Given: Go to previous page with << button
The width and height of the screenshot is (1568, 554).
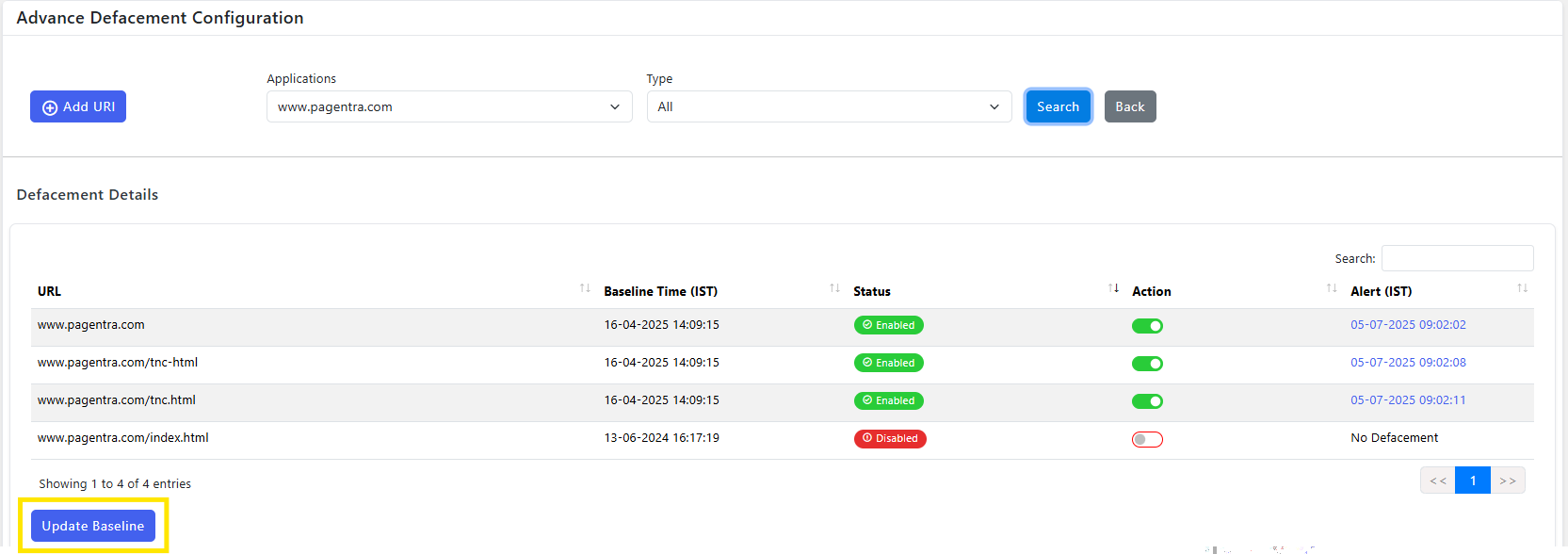Looking at the screenshot, I should pyautogui.click(x=1438, y=481).
